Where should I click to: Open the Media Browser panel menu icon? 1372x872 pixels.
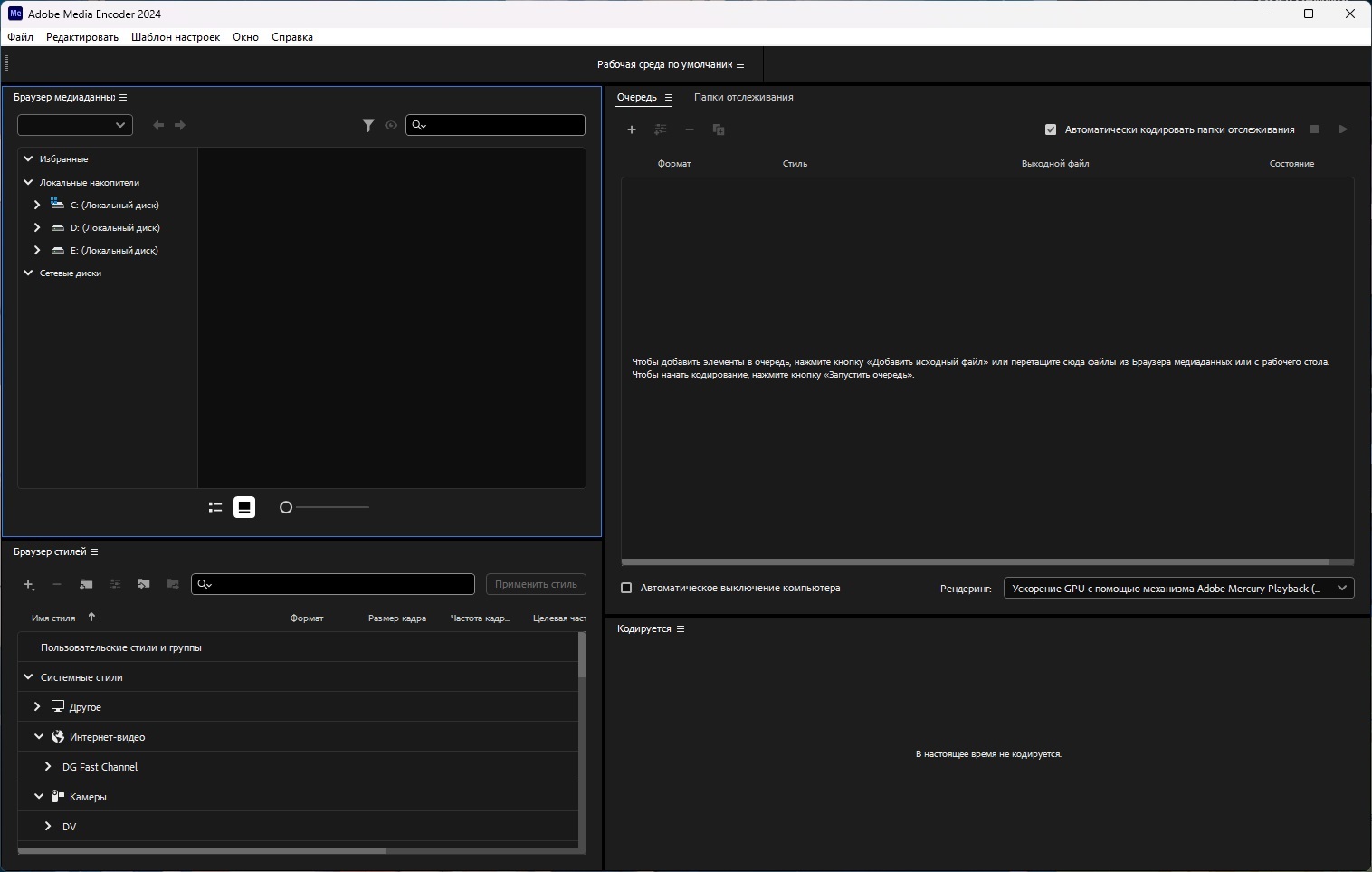pyautogui.click(x=123, y=98)
